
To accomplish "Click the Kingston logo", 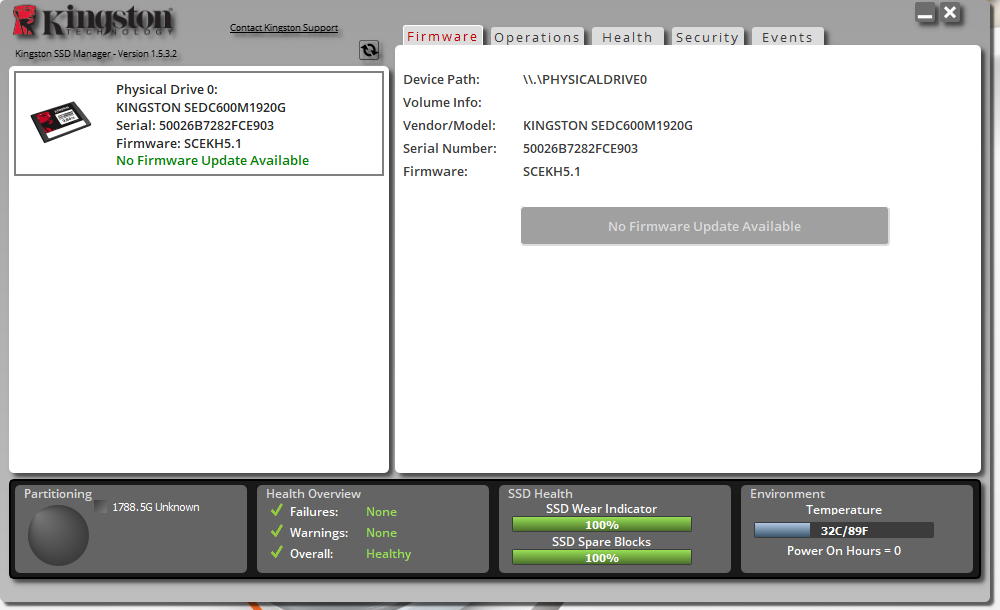I will coord(93,21).
